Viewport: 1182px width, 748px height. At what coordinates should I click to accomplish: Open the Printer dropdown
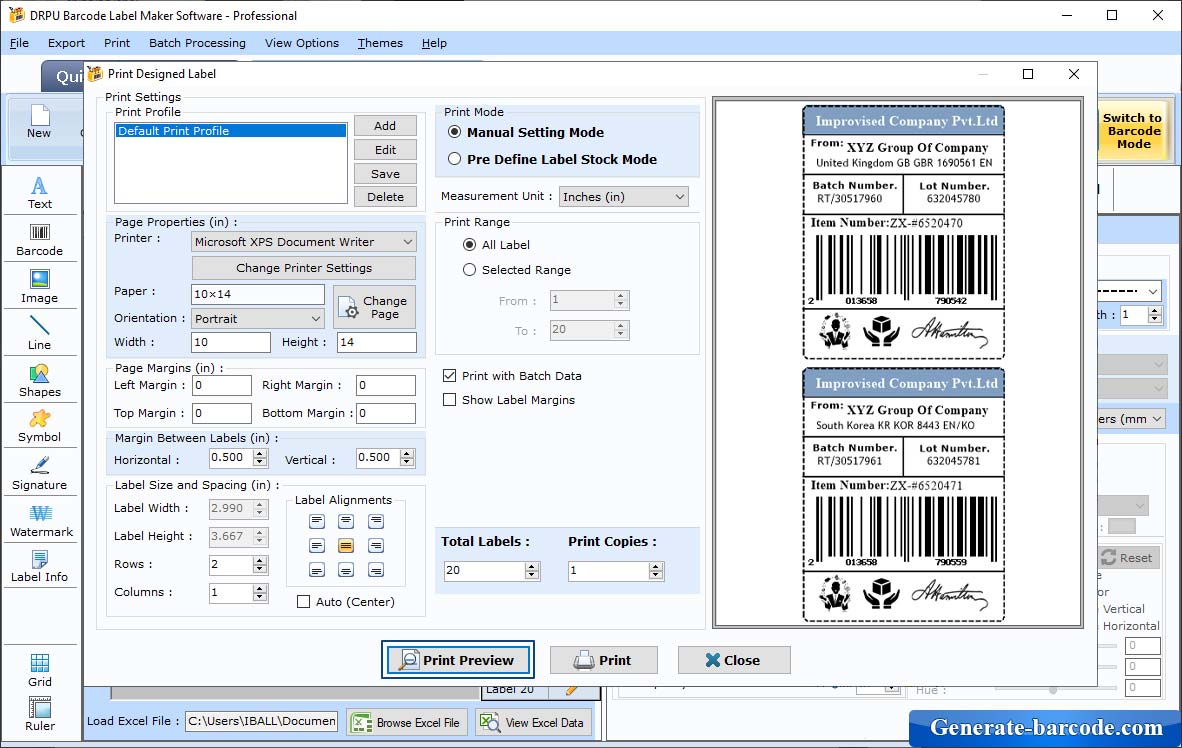[304, 241]
